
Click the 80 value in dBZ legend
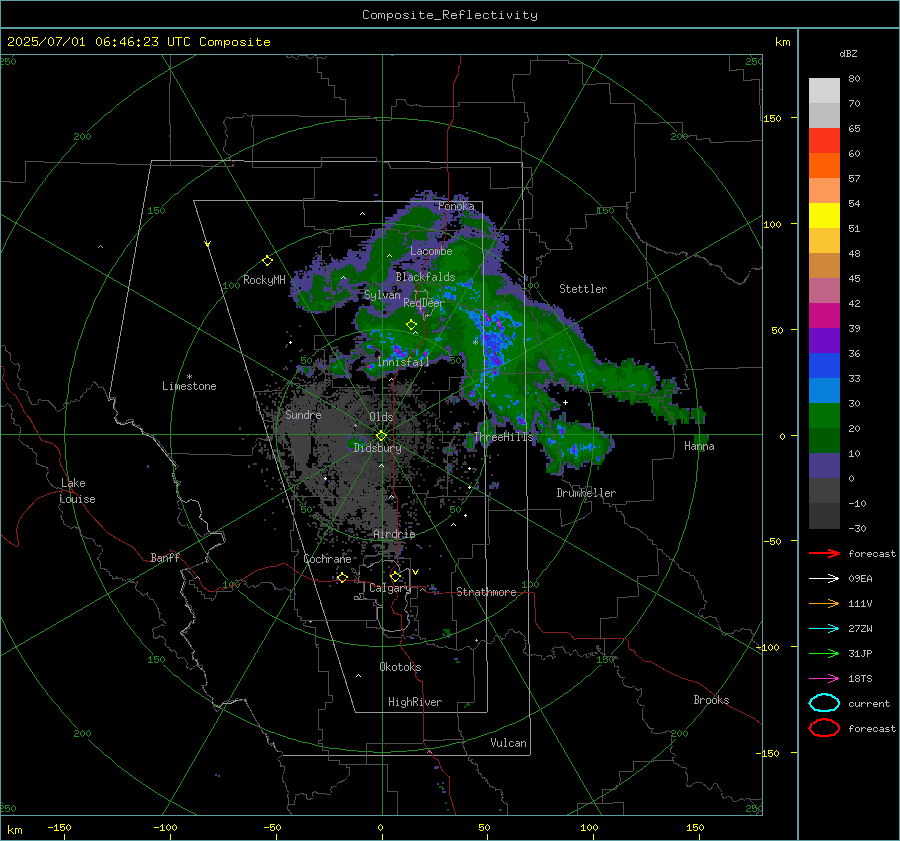[x=854, y=79]
